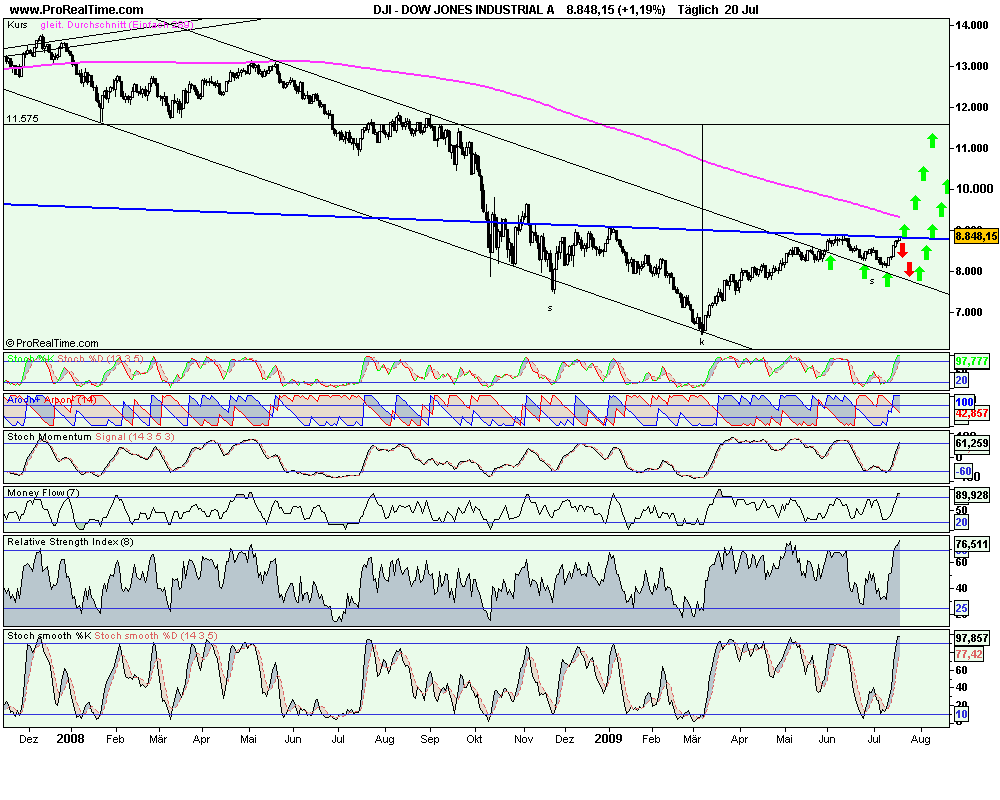
Task: Select the 2009 year label on time axis
Action: 608,739
